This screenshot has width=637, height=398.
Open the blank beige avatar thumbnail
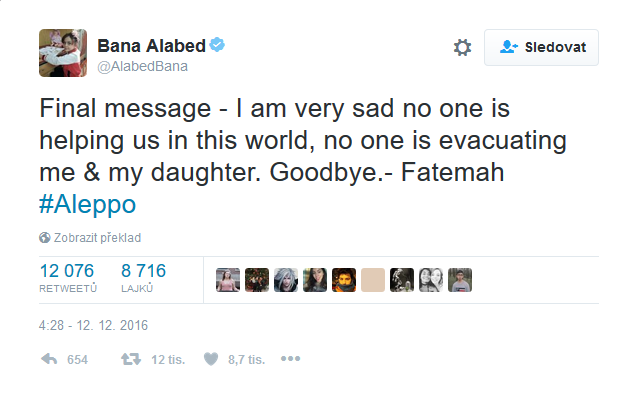click(x=373, y=280)
